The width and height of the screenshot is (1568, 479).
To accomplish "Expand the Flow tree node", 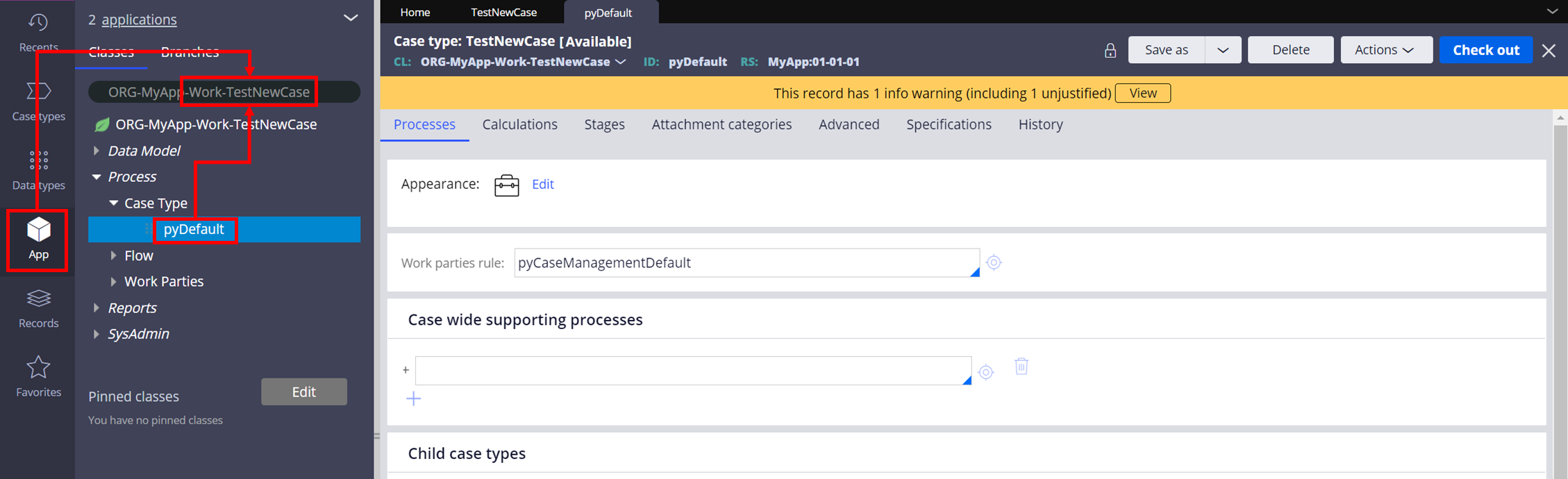I will tap(112, 255).
